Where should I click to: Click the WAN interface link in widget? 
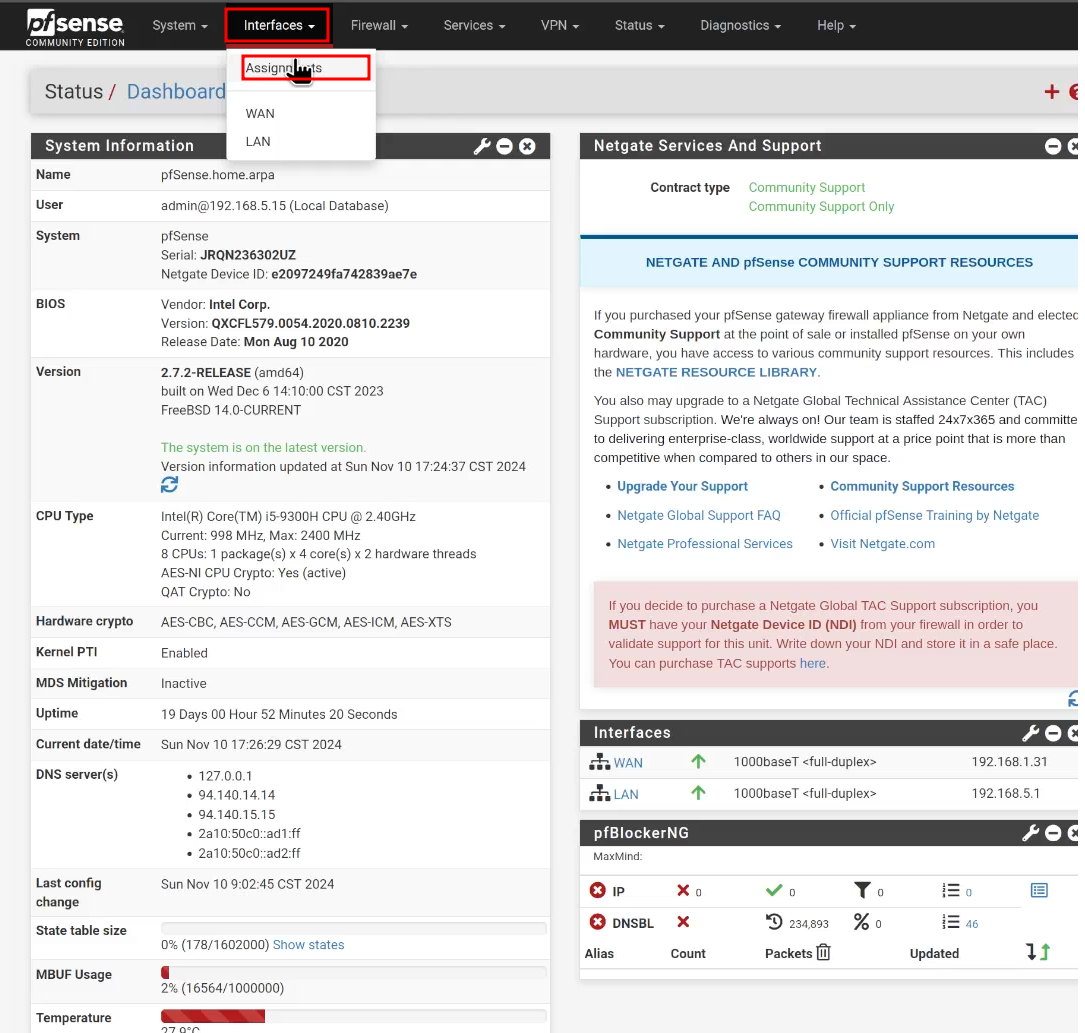(628, 762)
